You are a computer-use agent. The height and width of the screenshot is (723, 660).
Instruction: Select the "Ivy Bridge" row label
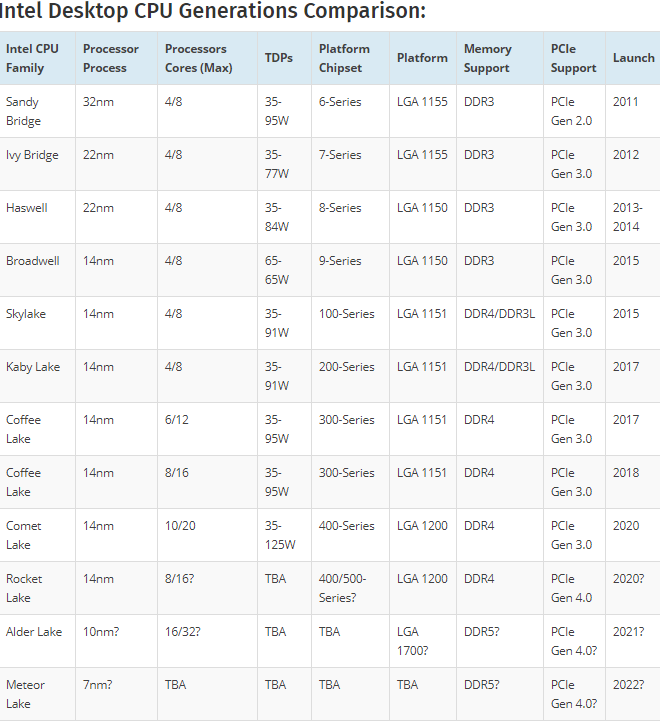click(x=32, y=155)
